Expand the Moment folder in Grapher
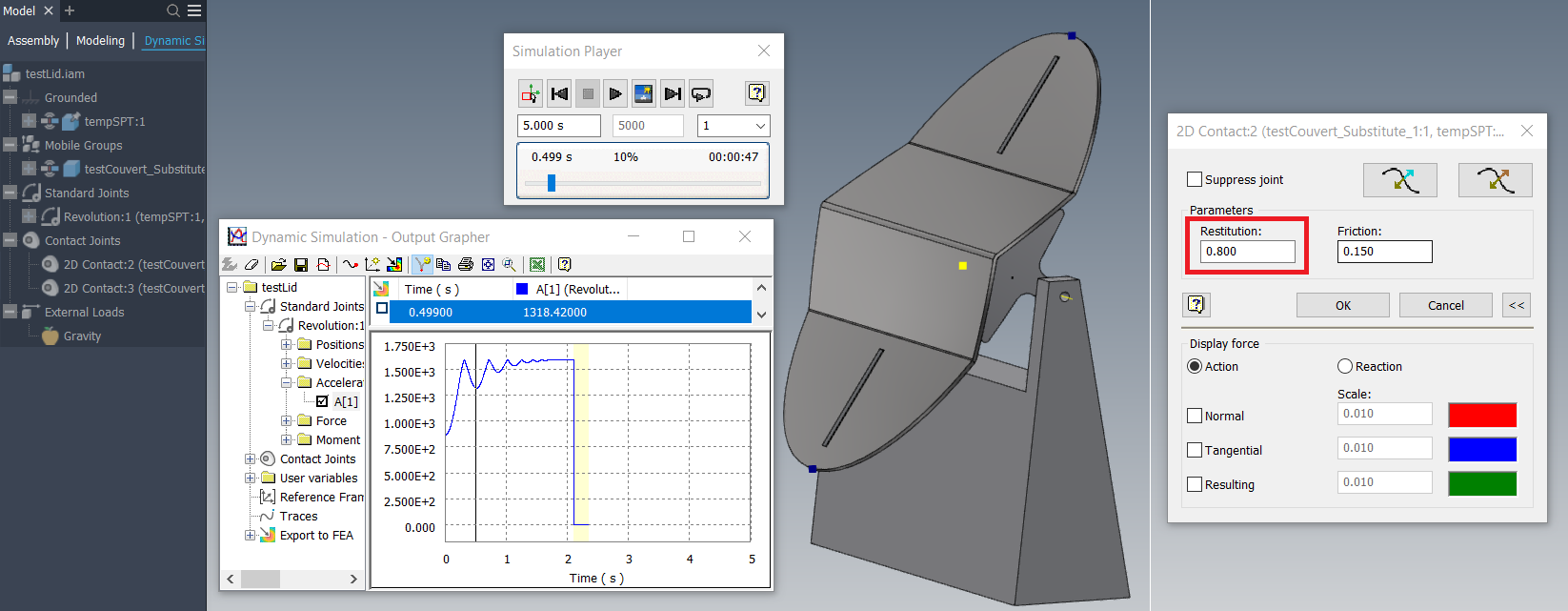Image resolution: width=1568 pixels, height=611 pixels. coord(286,439)
